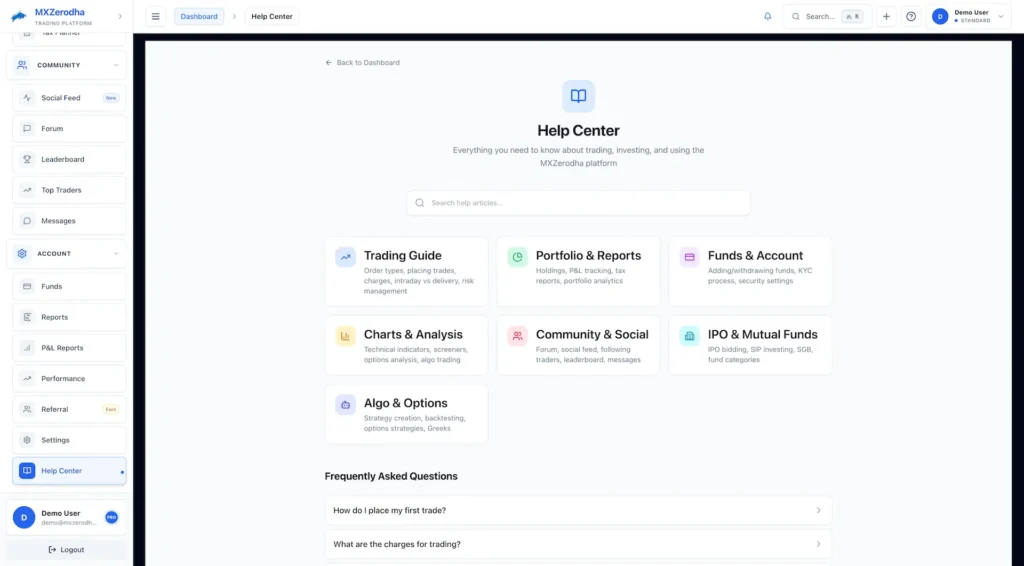Screen dimensions: 1024x566
Task: Click the Funds & Account card icon
Action: 689,257
